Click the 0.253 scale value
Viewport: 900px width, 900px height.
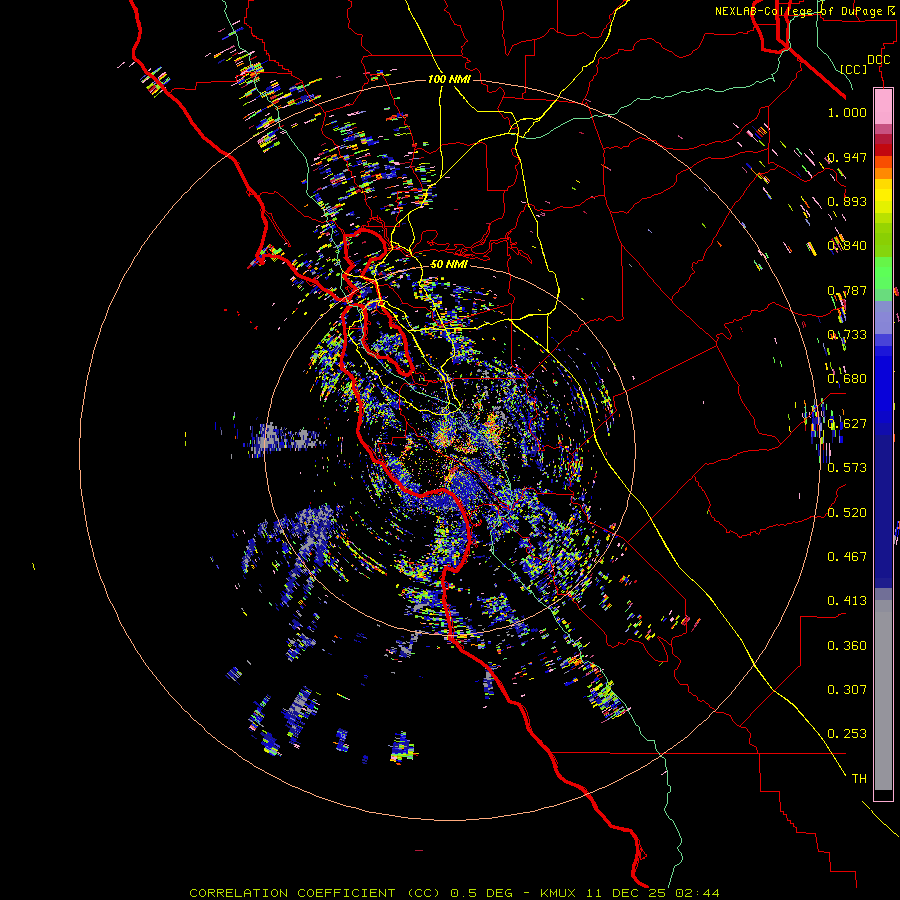coord(847,734)
